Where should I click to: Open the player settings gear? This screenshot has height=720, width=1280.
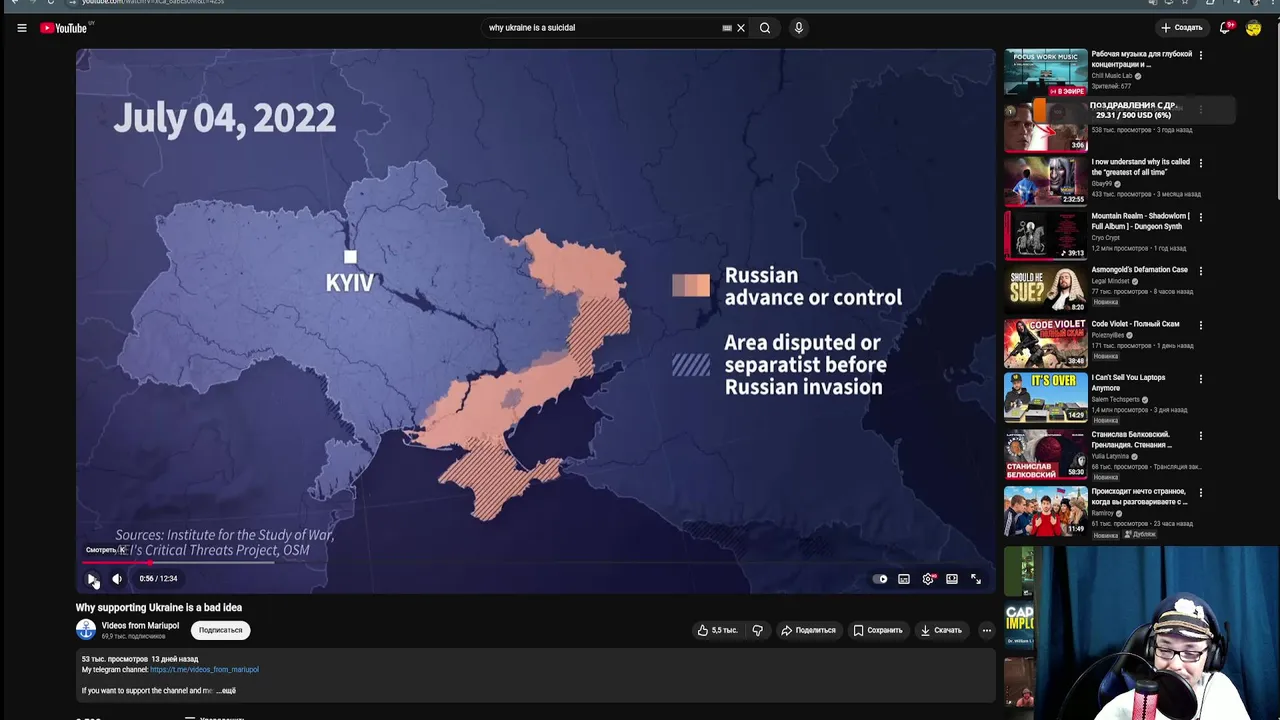pyautogui.click(x=928, y=579)
